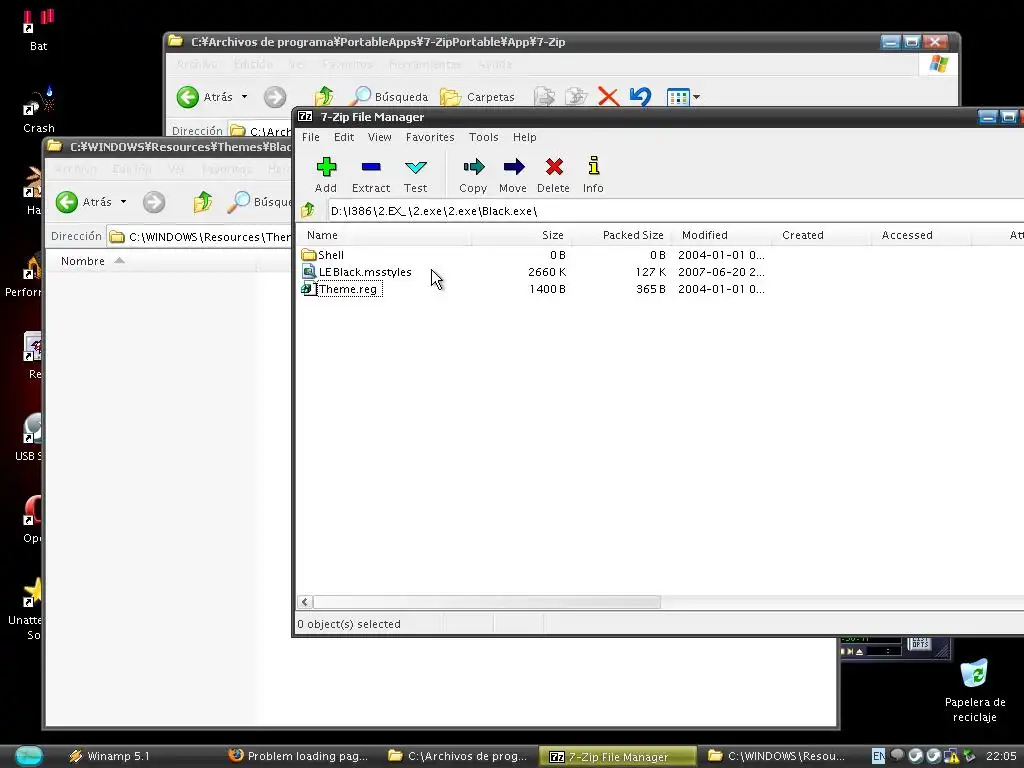Click the up-folder icon in 7-Zip folder Explorer
Screen dimensions: 1024x768
pos(324,97)
